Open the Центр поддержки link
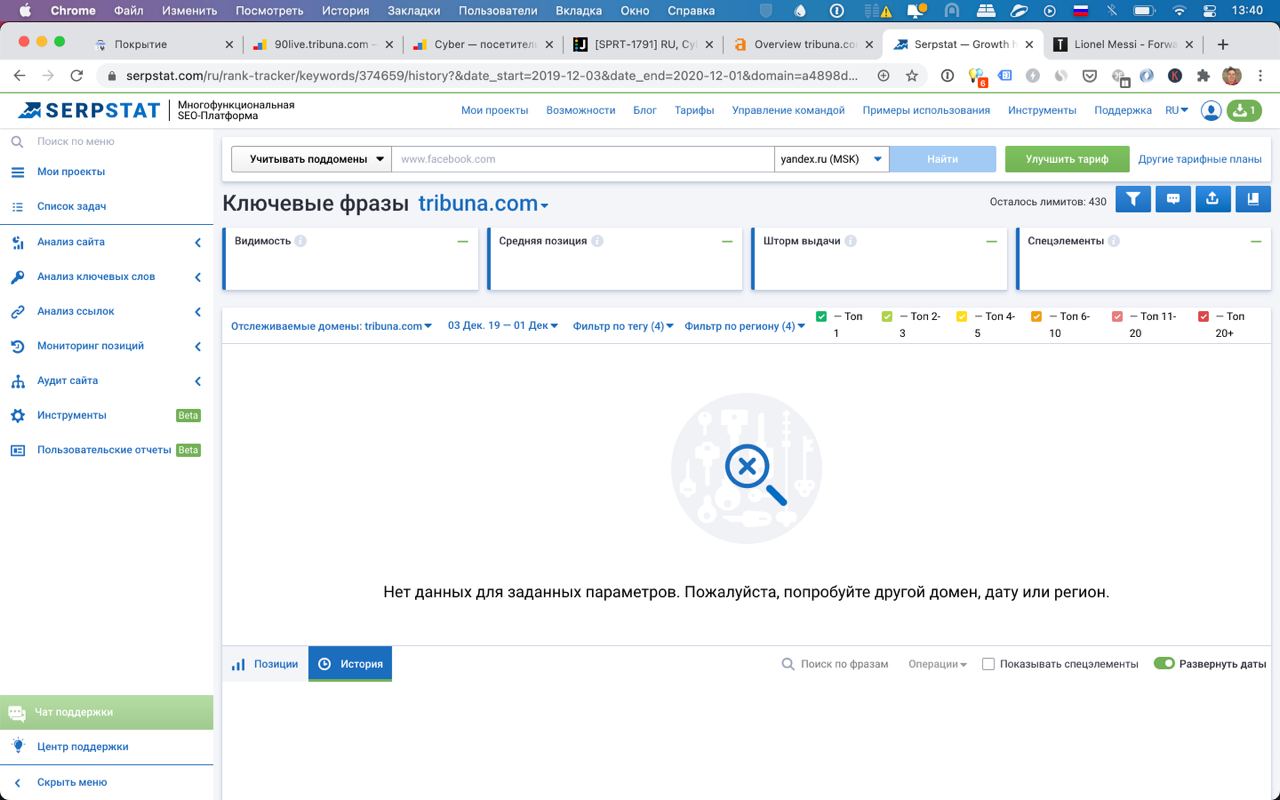Screen dimensions: 1280x800 click(x=82, y=746)
